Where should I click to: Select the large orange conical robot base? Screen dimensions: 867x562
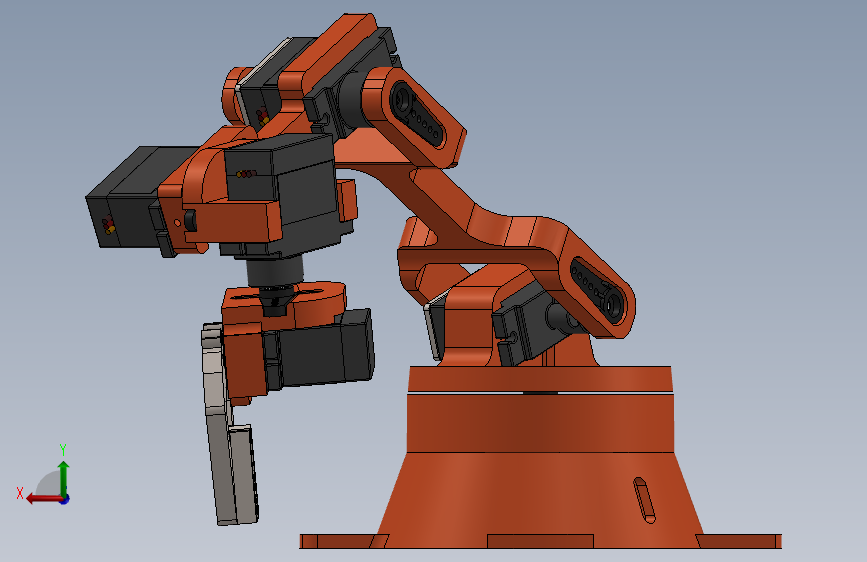[x=540, y=492]
